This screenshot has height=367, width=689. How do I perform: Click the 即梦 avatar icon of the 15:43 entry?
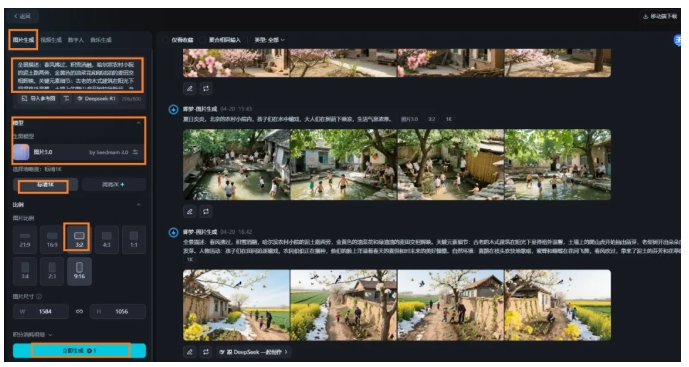coord(174,109)
